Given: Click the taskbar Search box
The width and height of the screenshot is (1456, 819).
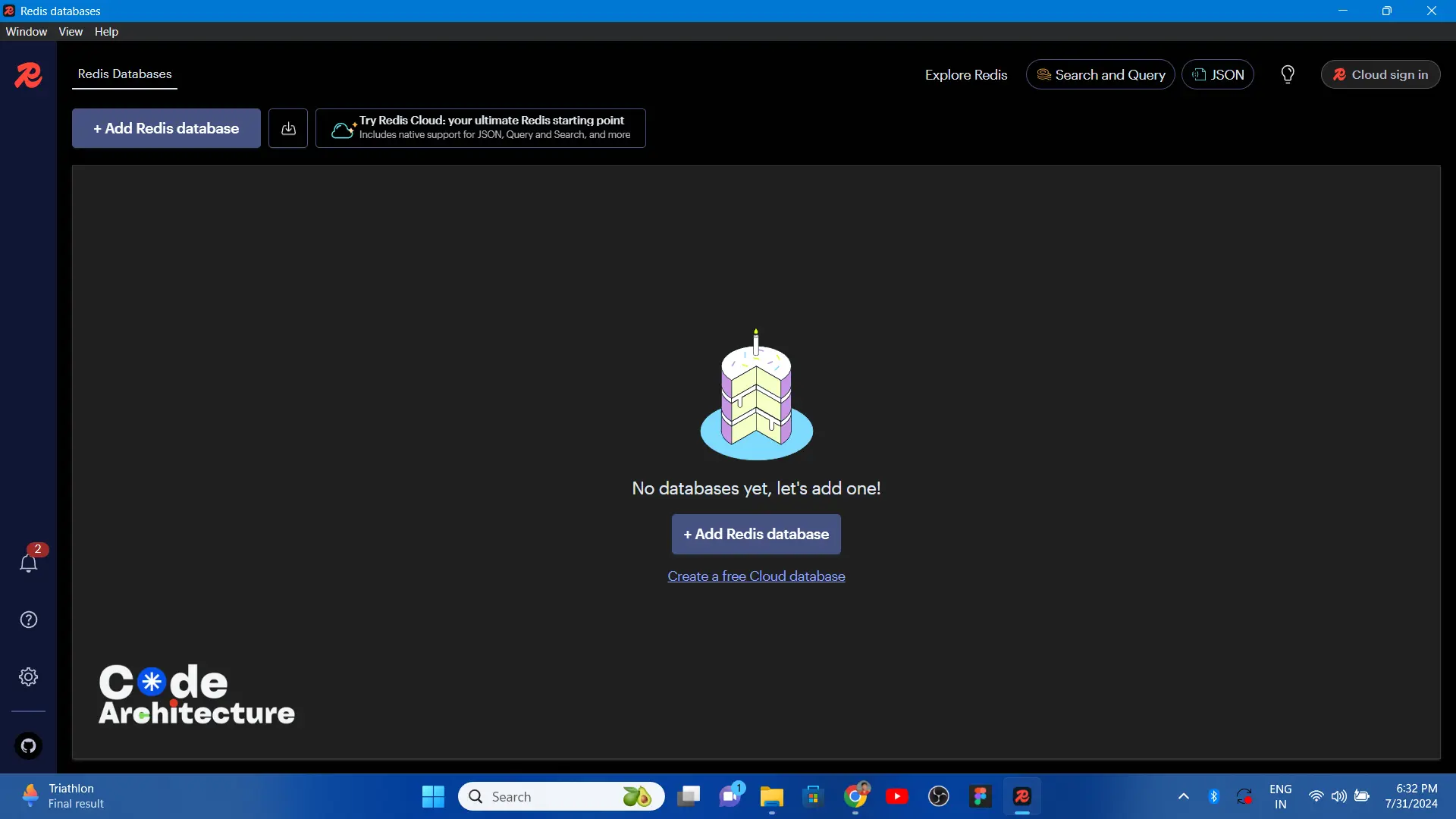Looking at the screenshot, I should pos(561,796).
